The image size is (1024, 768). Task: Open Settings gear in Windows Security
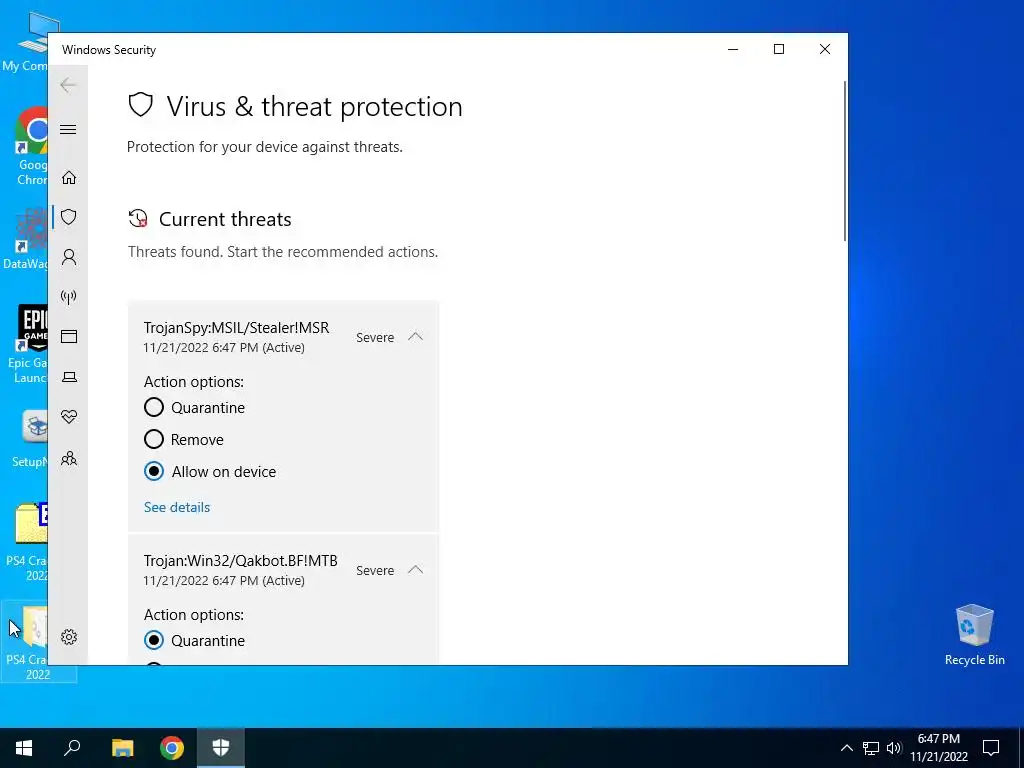tap(69, 637)
